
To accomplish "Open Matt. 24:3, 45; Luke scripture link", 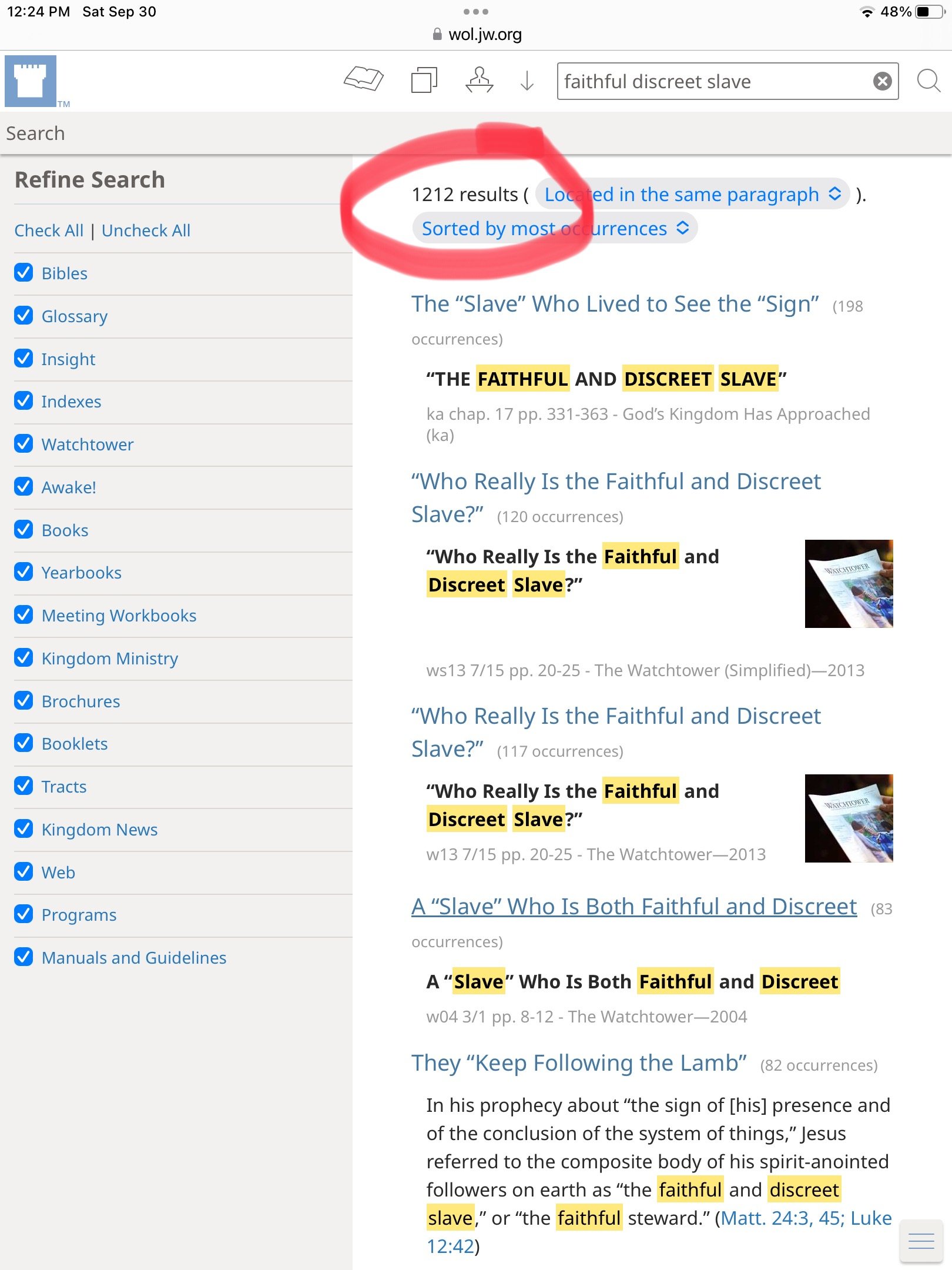I will [x=806, y=1218].
